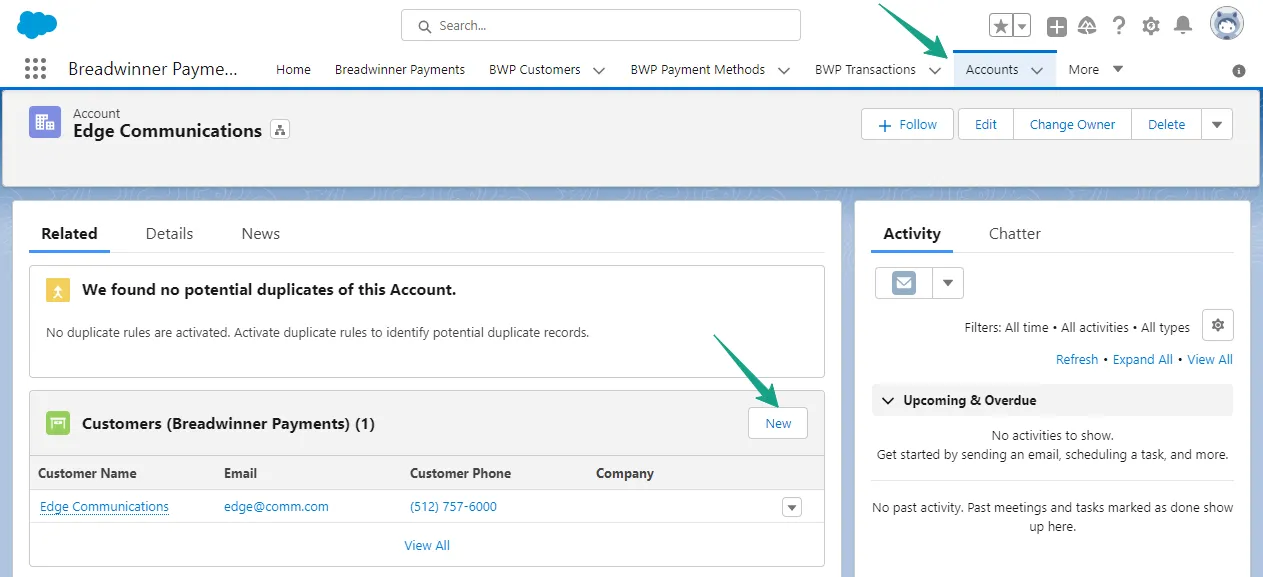Expand the BWP Transactions tab chevron

tap(935, 71)
